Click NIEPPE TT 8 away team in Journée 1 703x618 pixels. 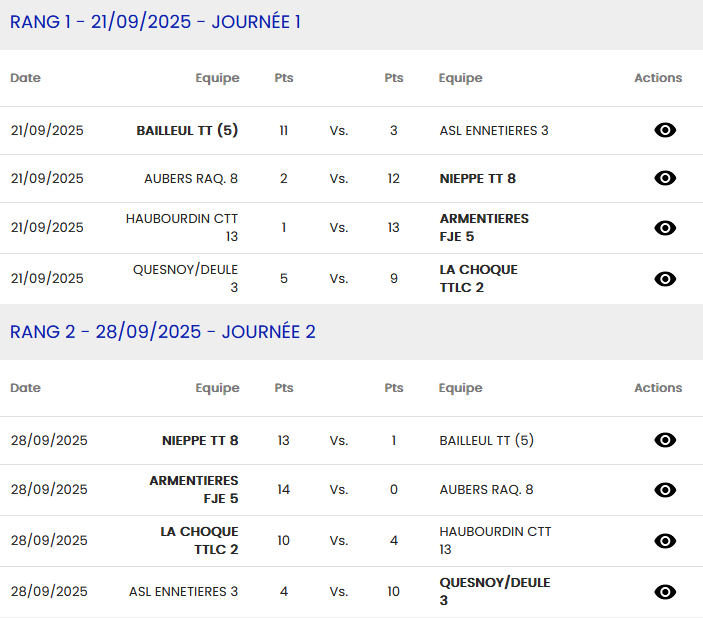click(x=478, y=179)
